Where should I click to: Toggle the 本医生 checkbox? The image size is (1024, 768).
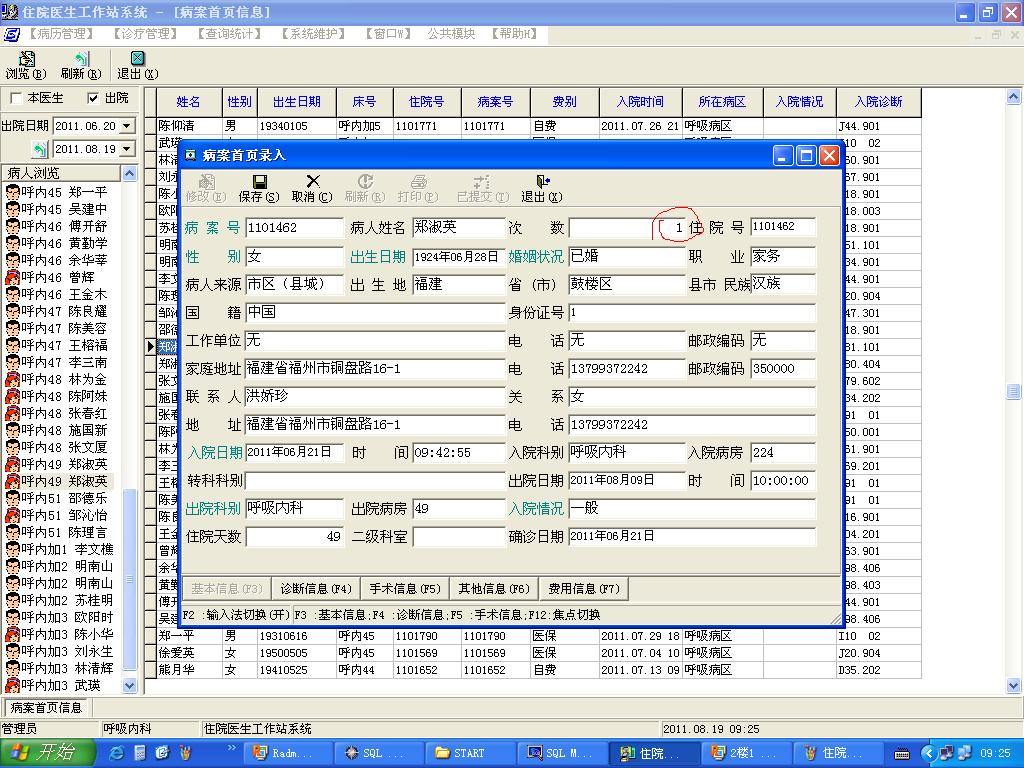point(17,98)
